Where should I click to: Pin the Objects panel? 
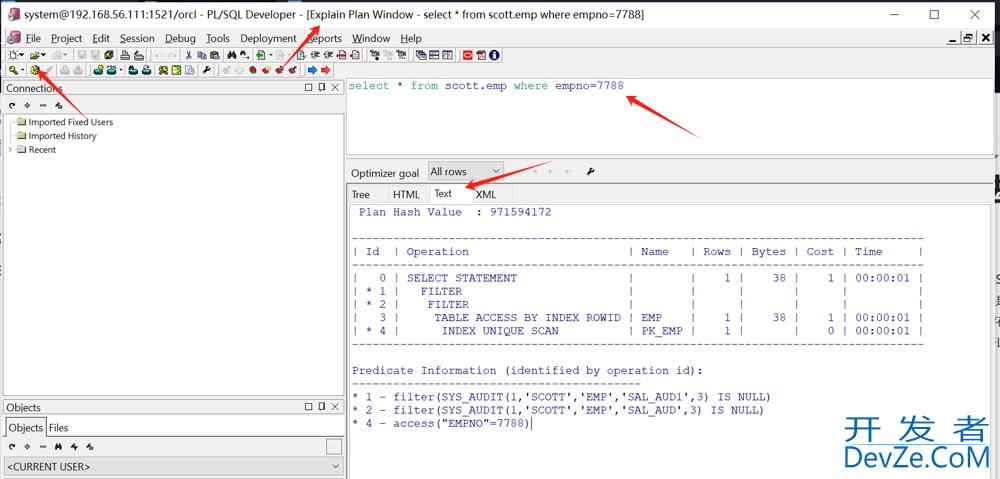(322, 407)
